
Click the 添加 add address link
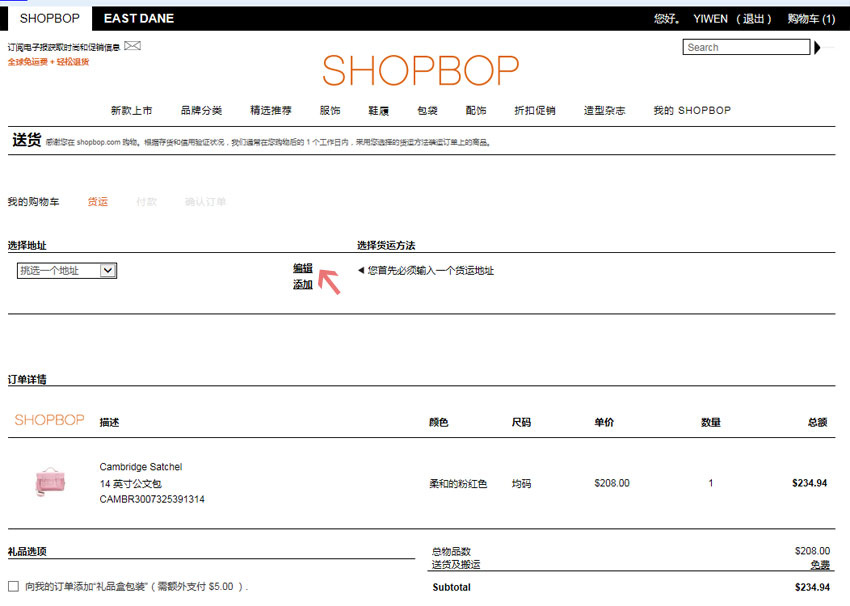(x=302, y=285)
